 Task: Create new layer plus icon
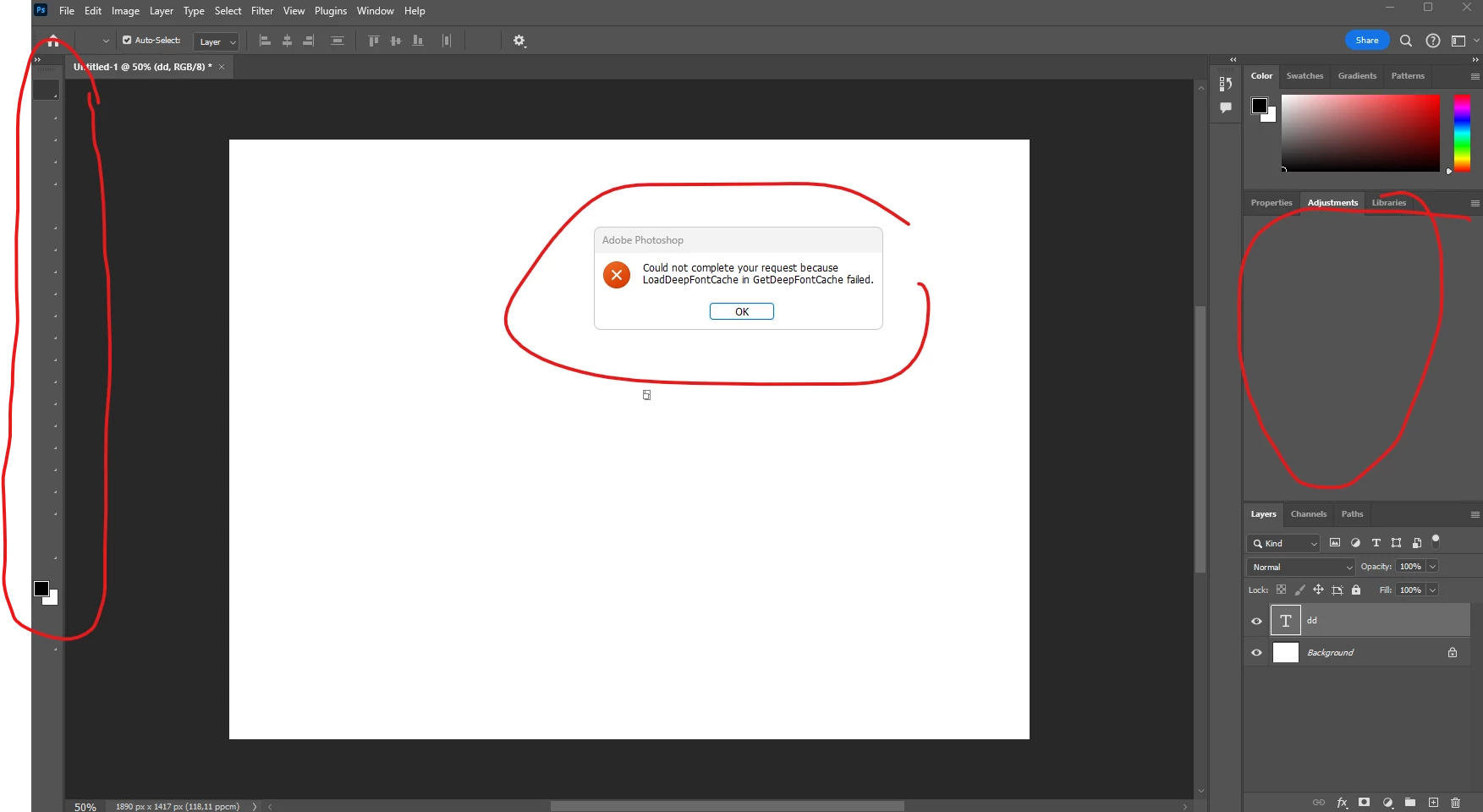coord(1433,802)
